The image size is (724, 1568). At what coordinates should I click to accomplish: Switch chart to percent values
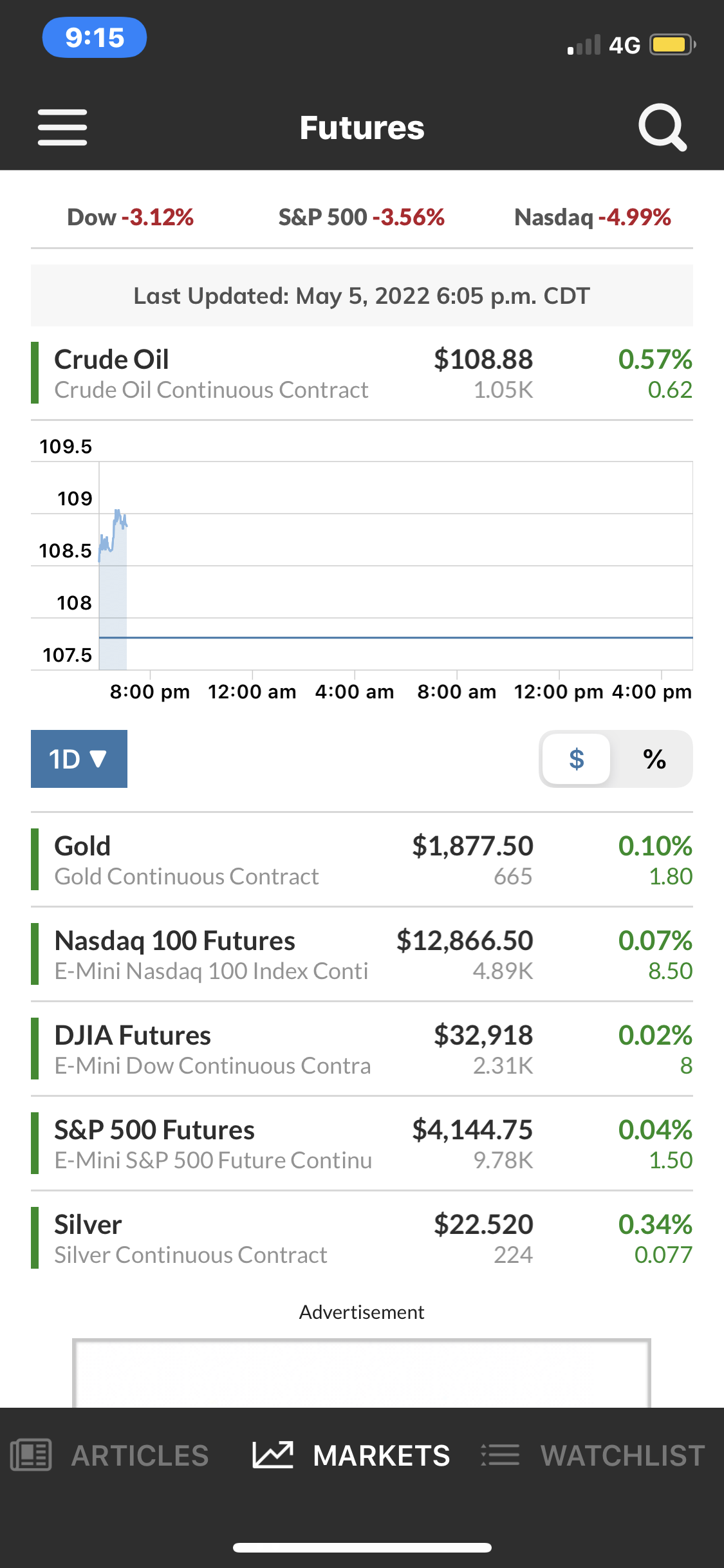point(654,760)
